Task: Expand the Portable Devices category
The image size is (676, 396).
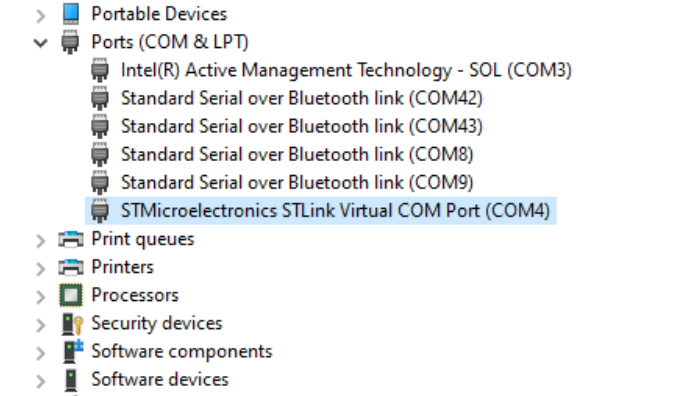Action: click(41, 16)
